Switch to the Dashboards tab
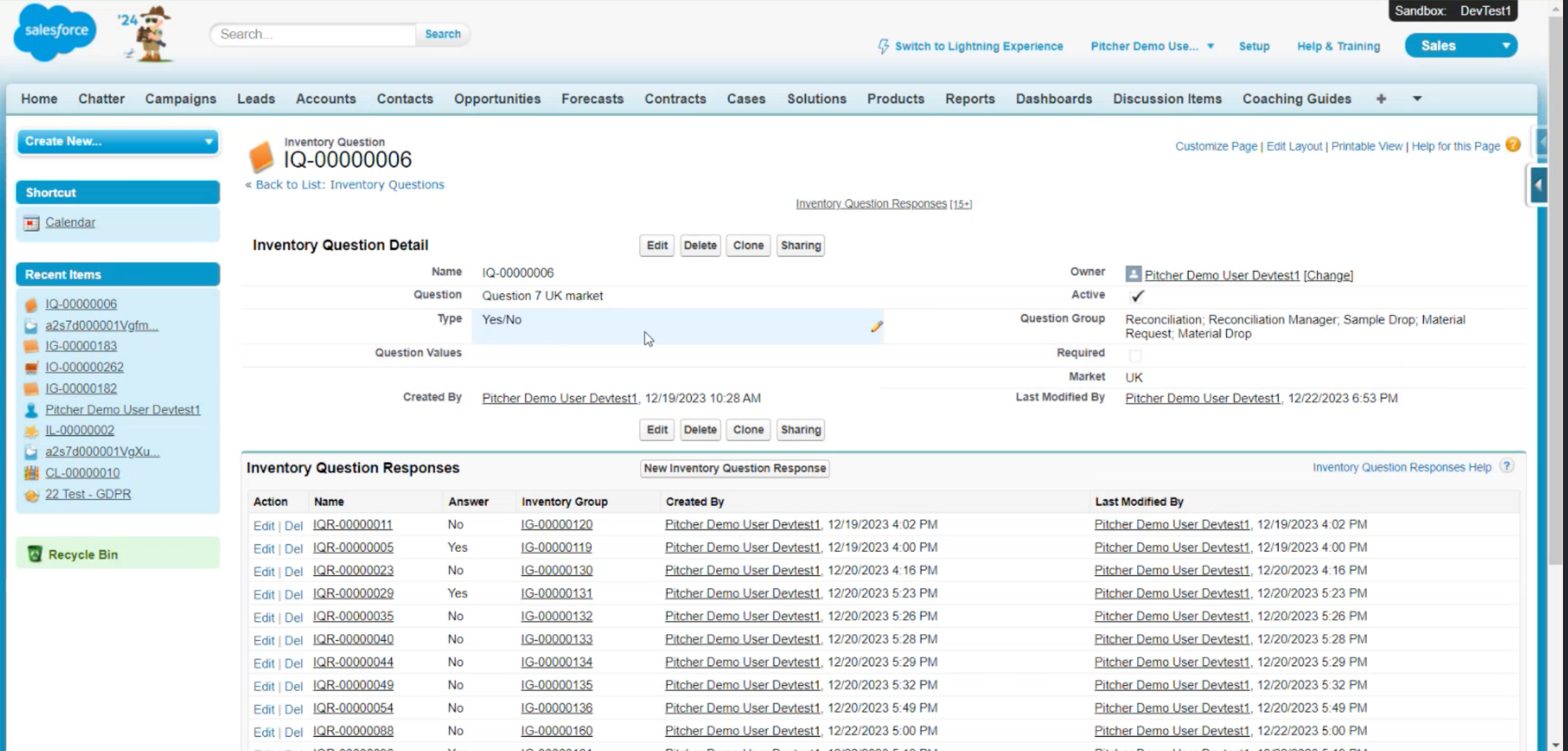Viewport: 1568px width, 751px height. click(x=1053, y=99)
